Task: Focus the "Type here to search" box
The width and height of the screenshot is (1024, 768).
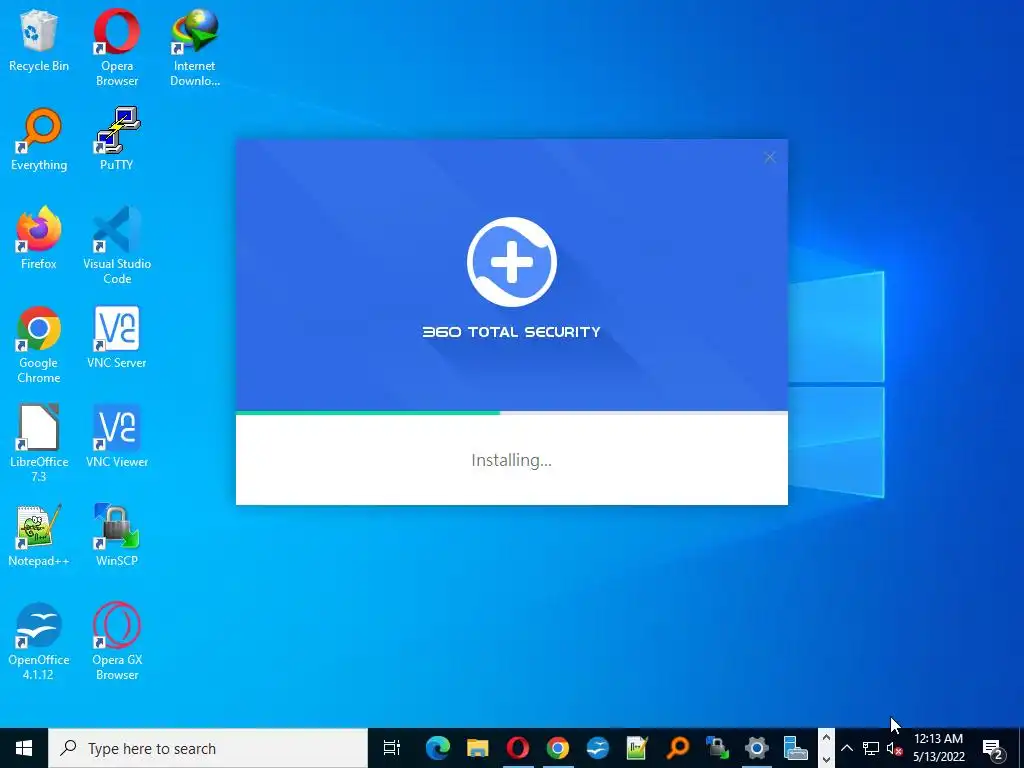Action: point(208,748)
